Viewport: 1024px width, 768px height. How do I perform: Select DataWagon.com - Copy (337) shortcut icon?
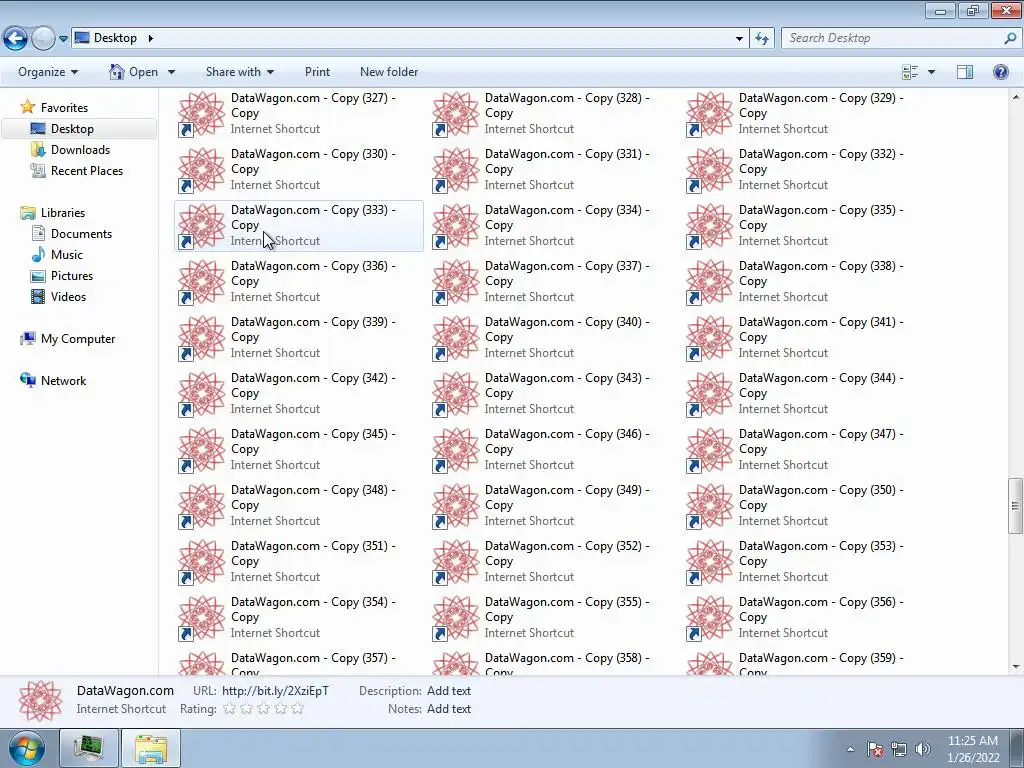click(x=456, y=282)
